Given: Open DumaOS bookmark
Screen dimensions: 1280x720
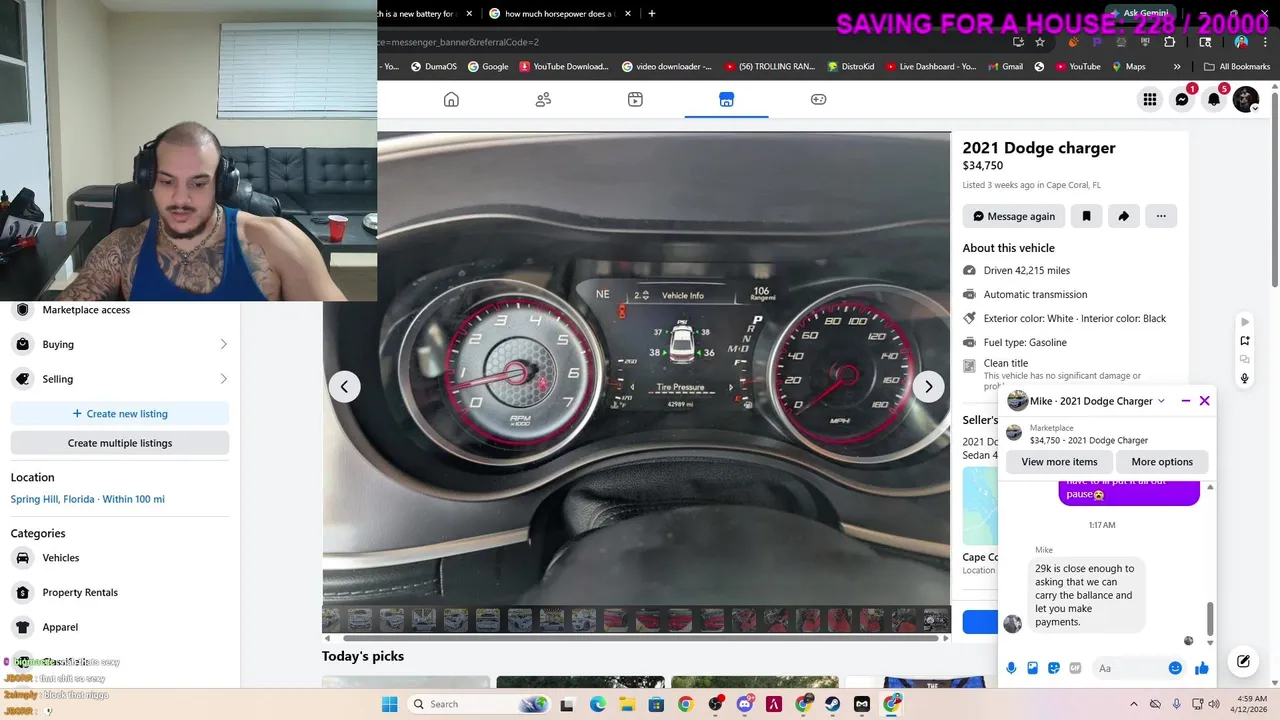Looking at the screenshot, I should pos(435,67).
